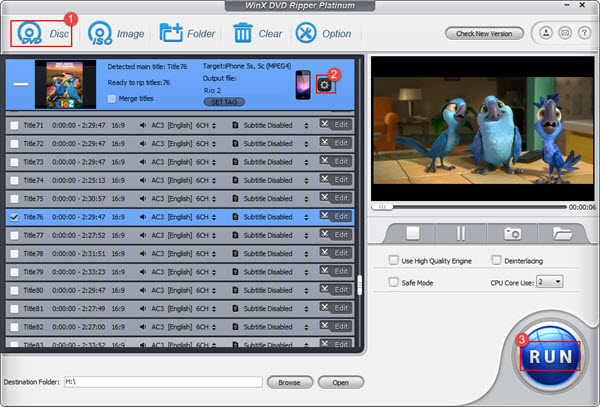Check the Title72 checkbox
Image resolution: width=600 pixels, height=407 pixels.
click(14, 144)
